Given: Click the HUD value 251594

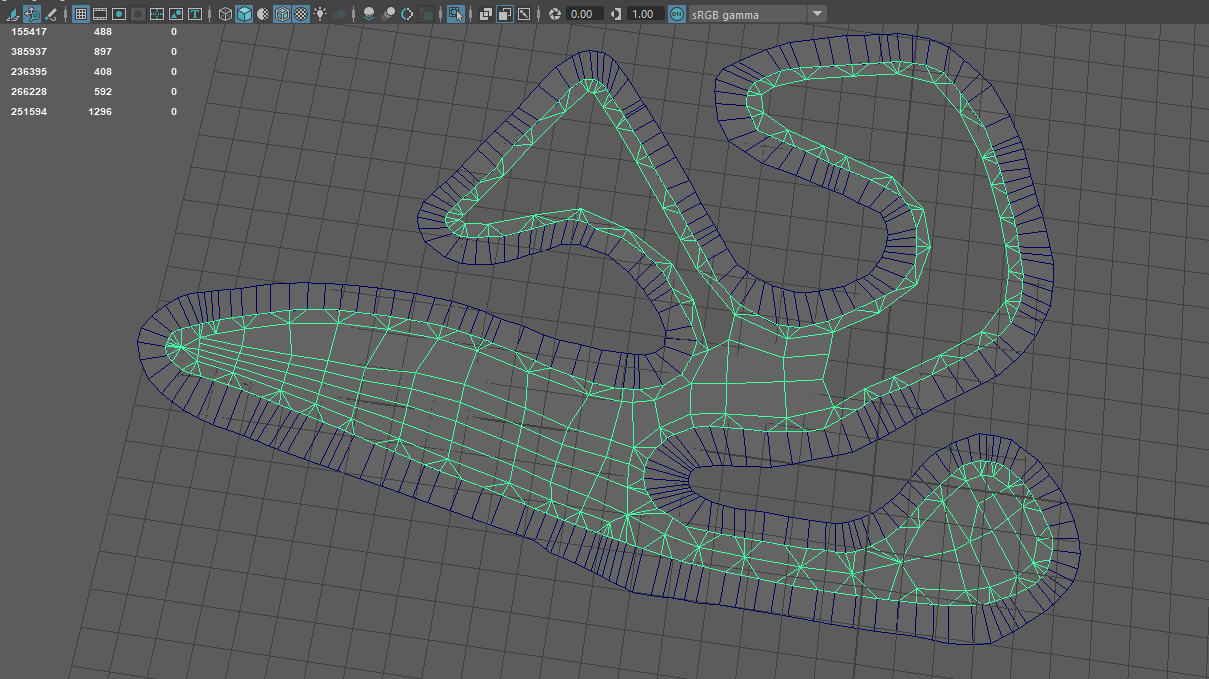Looking at the screenshot, I should [x=29, y=112].
